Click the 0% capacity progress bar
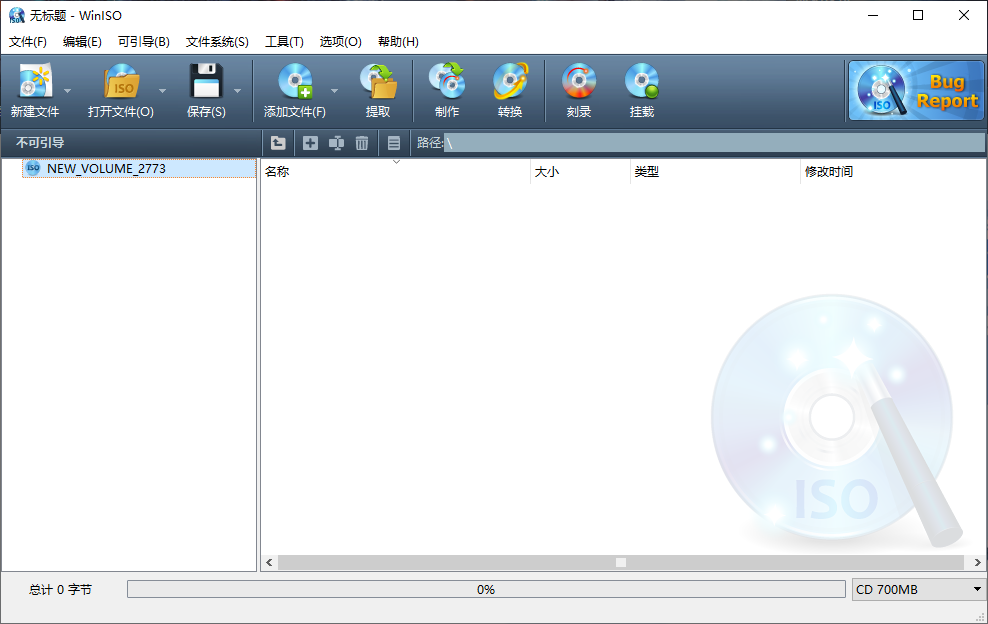This screenshot has height=624, width=988. point(486,589)
